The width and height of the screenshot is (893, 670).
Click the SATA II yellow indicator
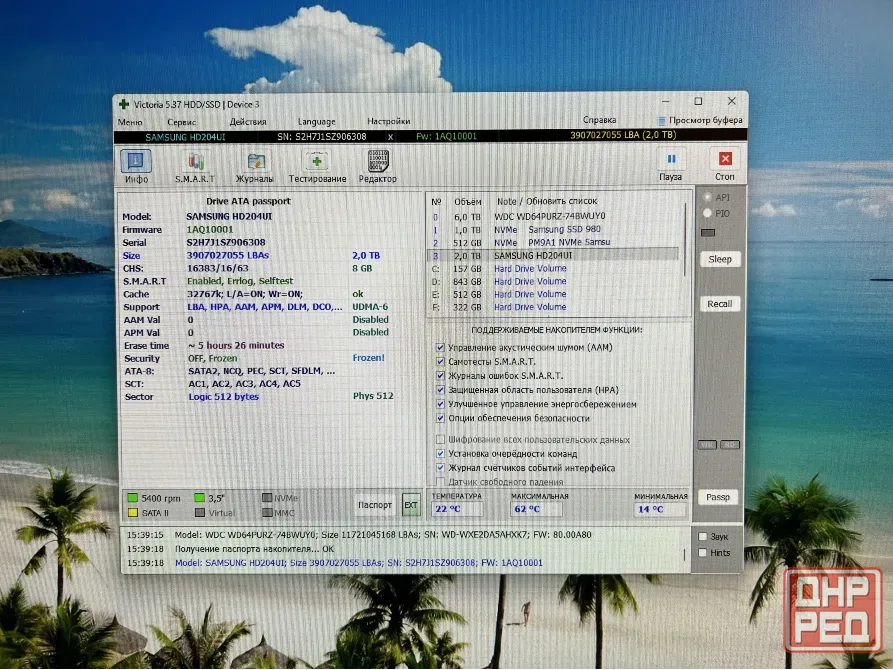(133, 513)
